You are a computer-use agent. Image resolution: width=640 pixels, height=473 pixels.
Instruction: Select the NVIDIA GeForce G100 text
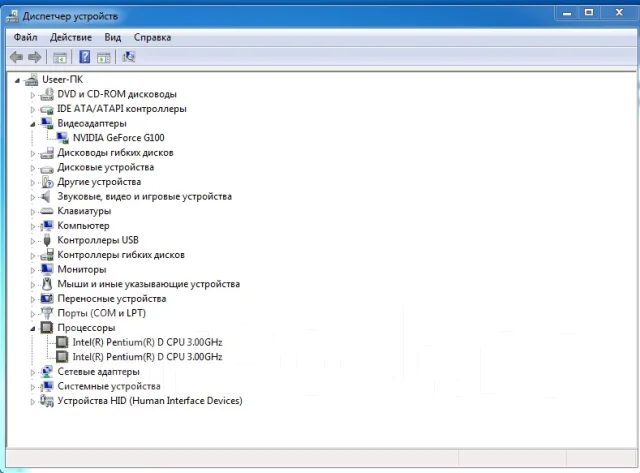pyautogui.click(x=118, y=138)
